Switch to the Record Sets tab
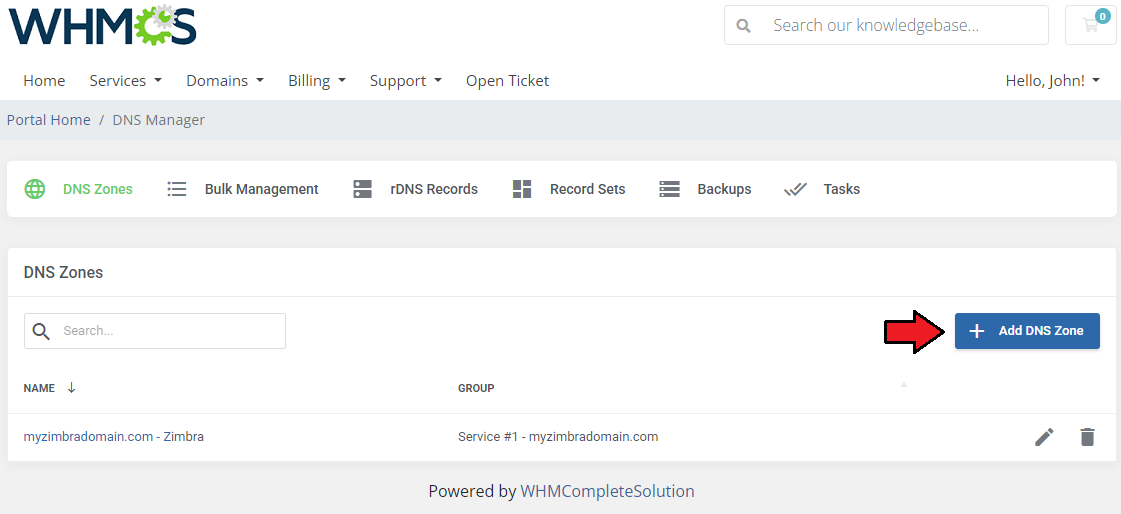The image size is (1121, 514). [569, 189]
